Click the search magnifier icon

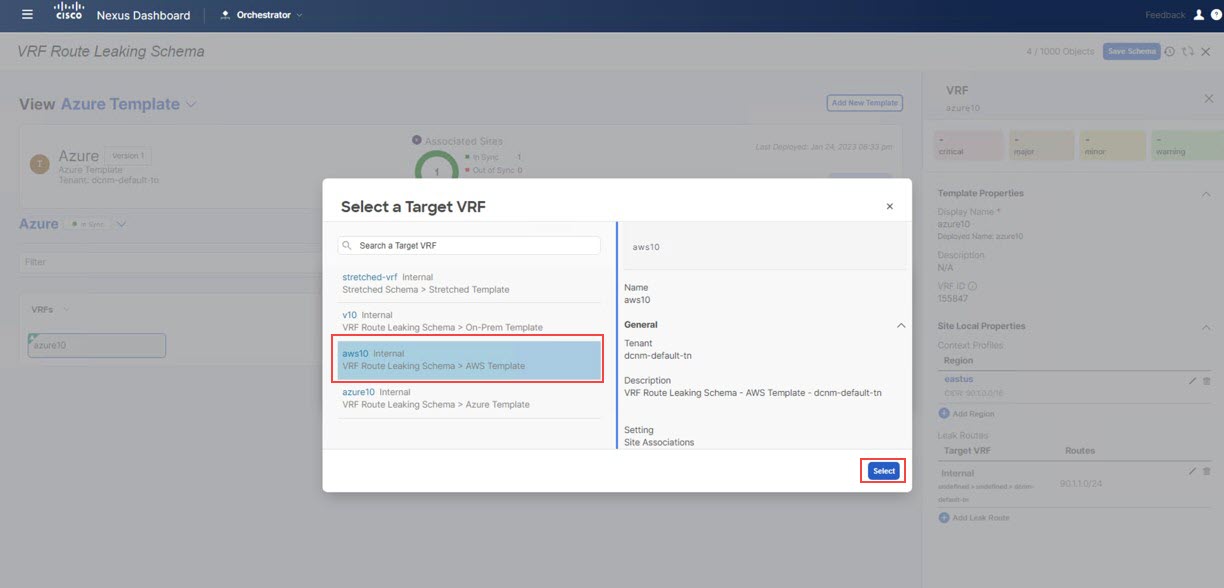(x=348, y=245)
